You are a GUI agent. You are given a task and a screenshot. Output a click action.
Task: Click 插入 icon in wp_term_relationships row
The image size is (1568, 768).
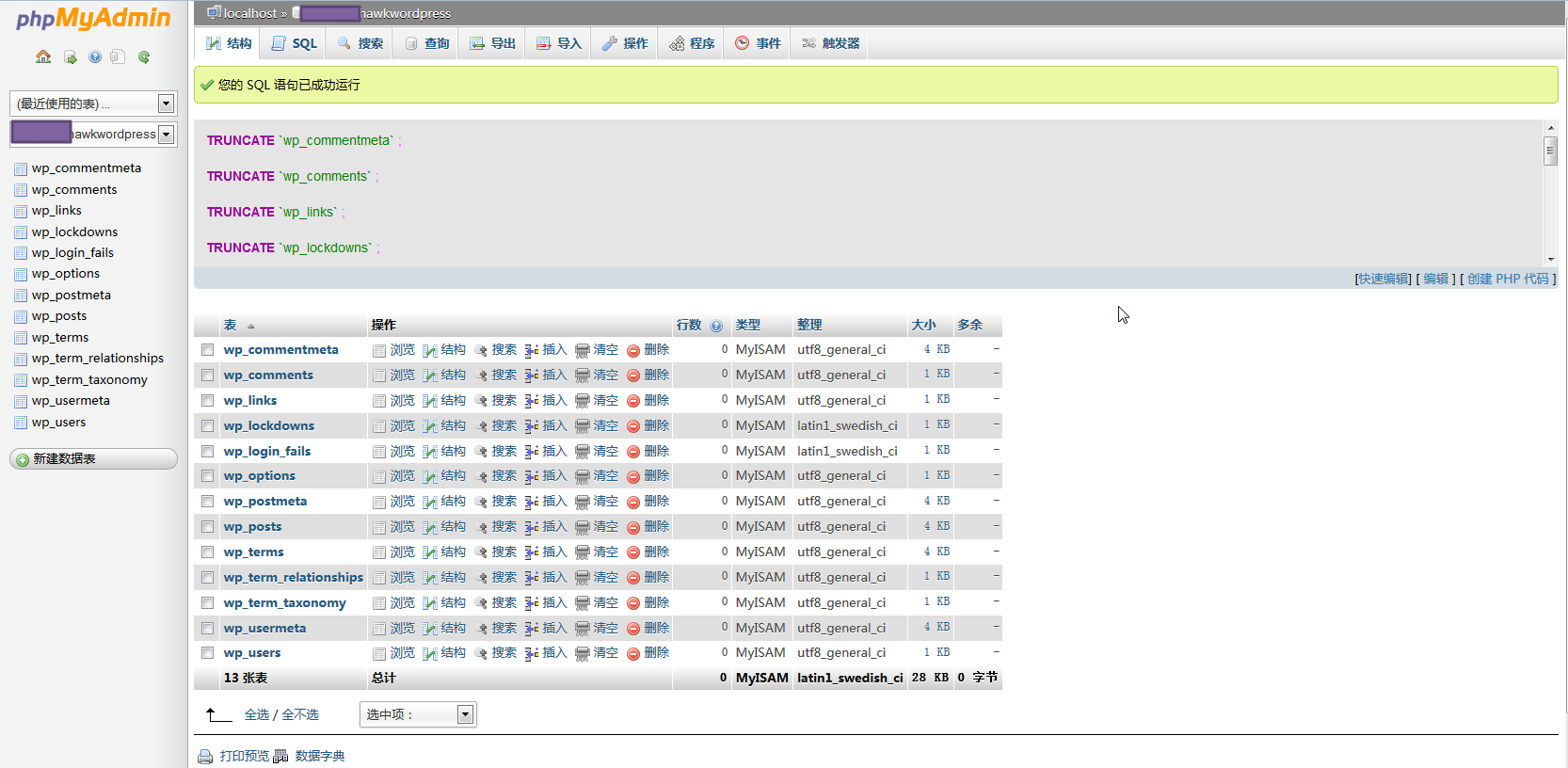(532, 578)
